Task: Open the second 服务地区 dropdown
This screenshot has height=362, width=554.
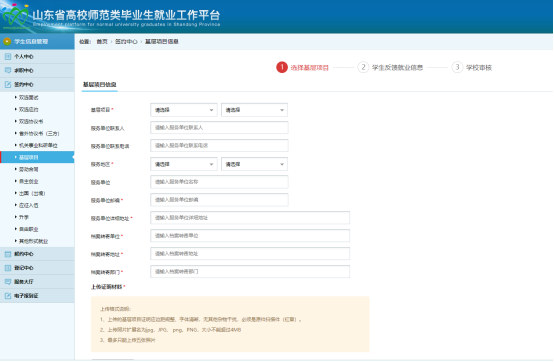Action: [x=254, y=164]
